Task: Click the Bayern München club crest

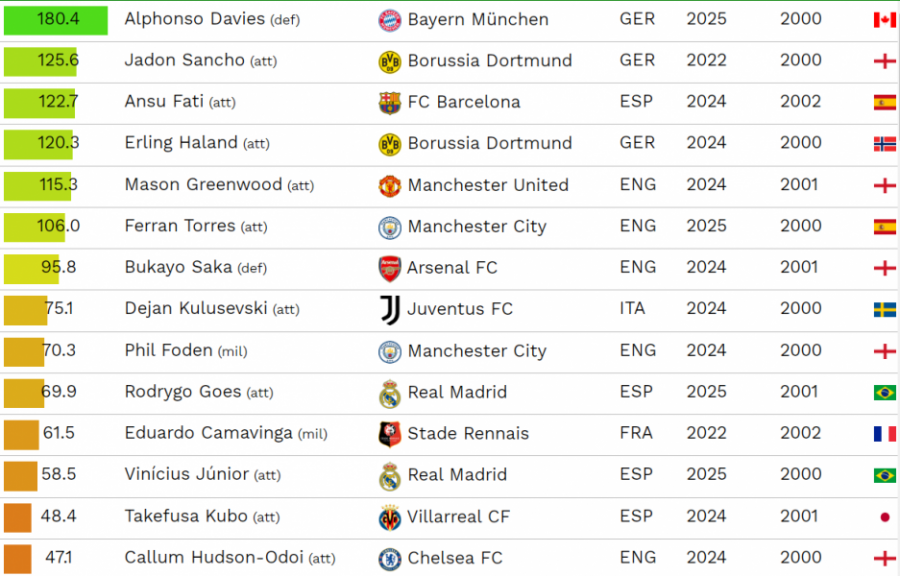Action: (390, 20)
